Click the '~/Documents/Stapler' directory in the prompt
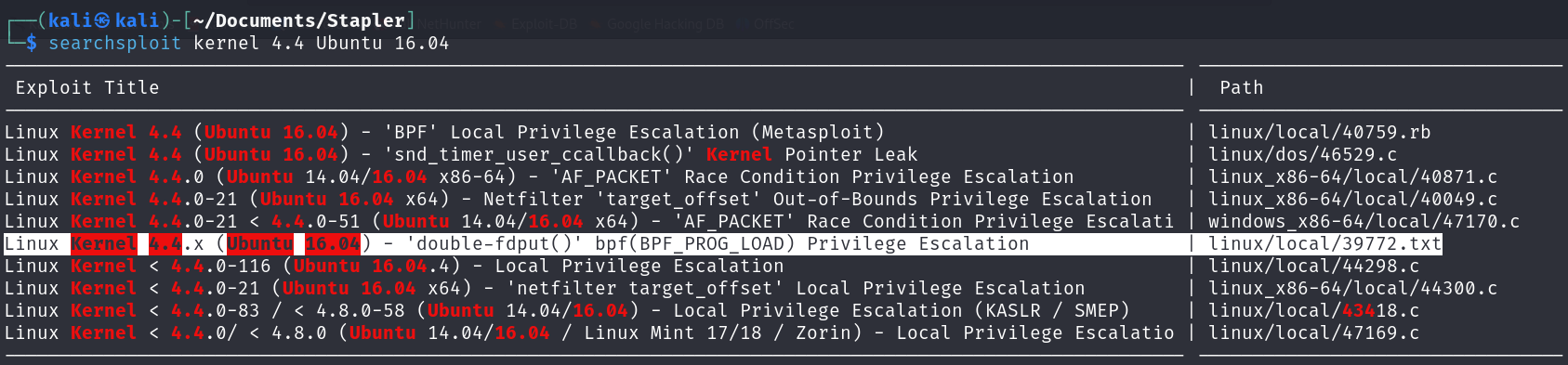The image size is (1568, 365). pos(299,20)
